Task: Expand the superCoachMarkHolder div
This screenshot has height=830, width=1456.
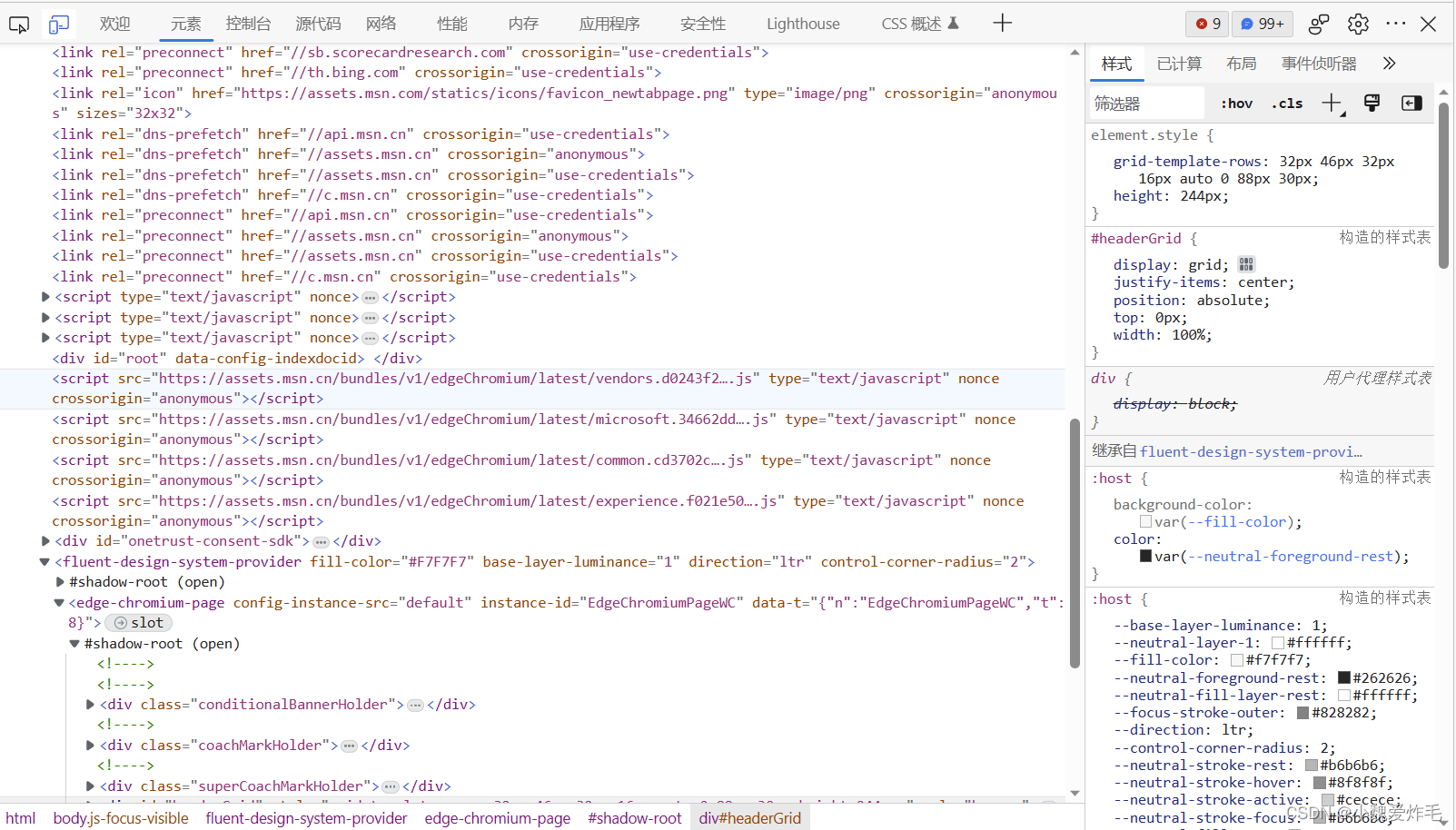Action: tap(90, 786)
